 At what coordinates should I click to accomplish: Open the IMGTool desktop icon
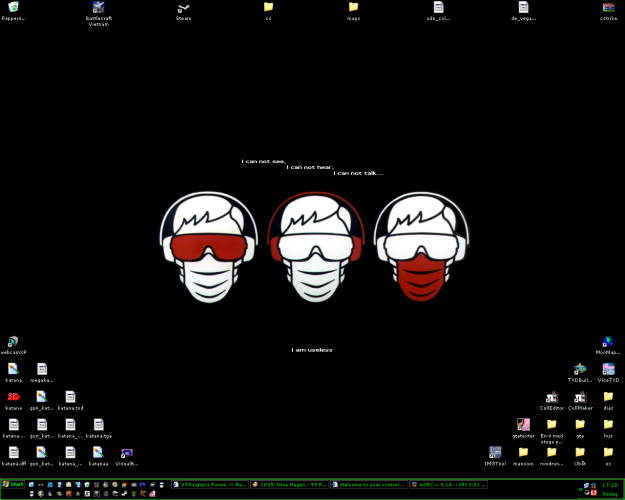coord(495,453)
